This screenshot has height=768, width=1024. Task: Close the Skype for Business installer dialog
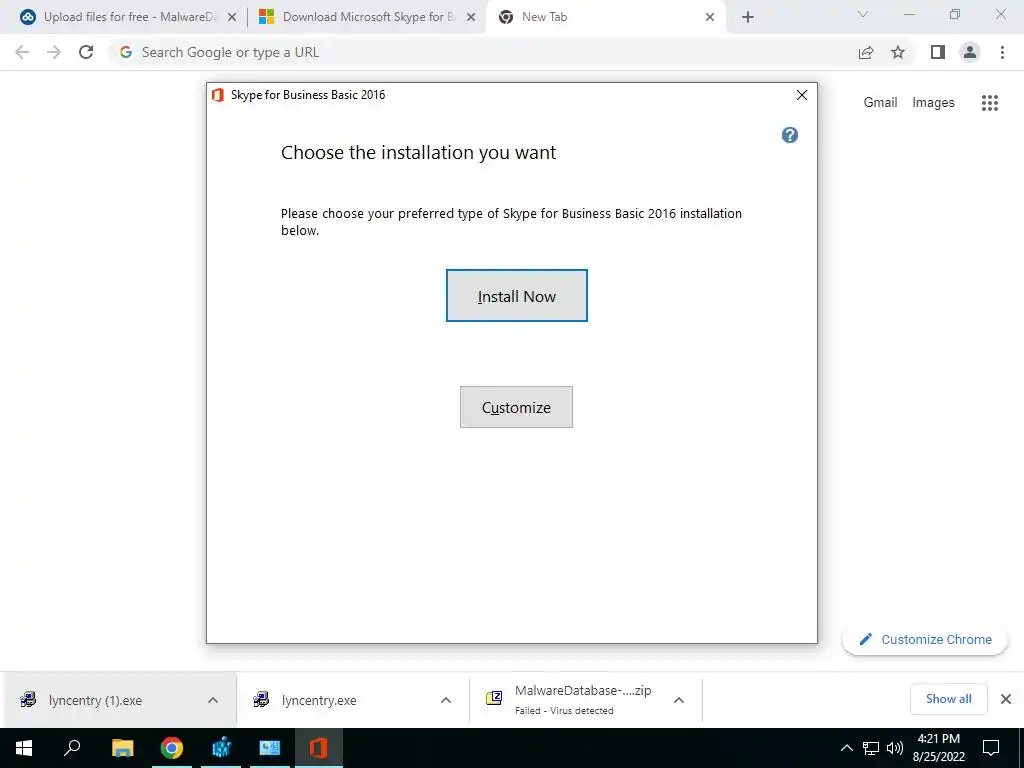pyautogui.click(x=802, y=95)
